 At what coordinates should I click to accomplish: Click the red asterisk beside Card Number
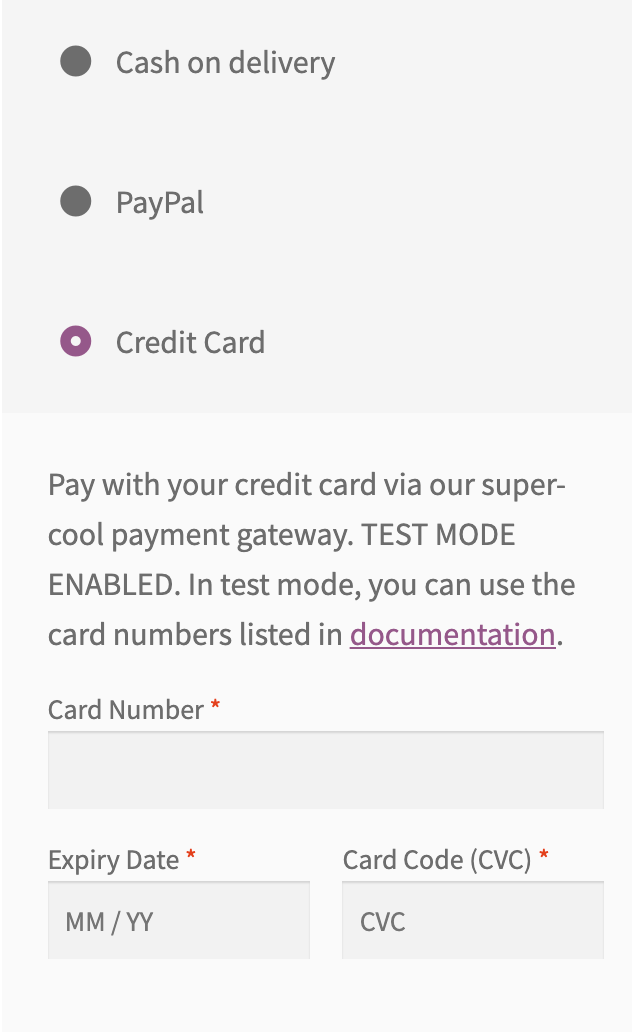pyautogui.click(x=215, y=708)
